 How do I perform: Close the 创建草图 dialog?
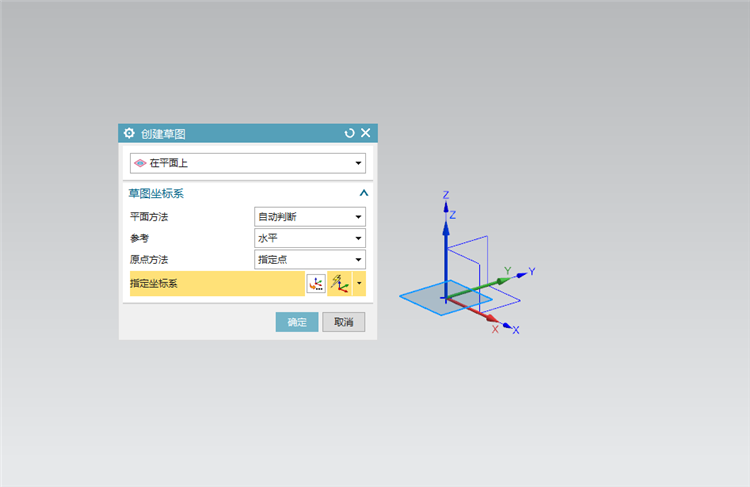[x=365, y=133]
